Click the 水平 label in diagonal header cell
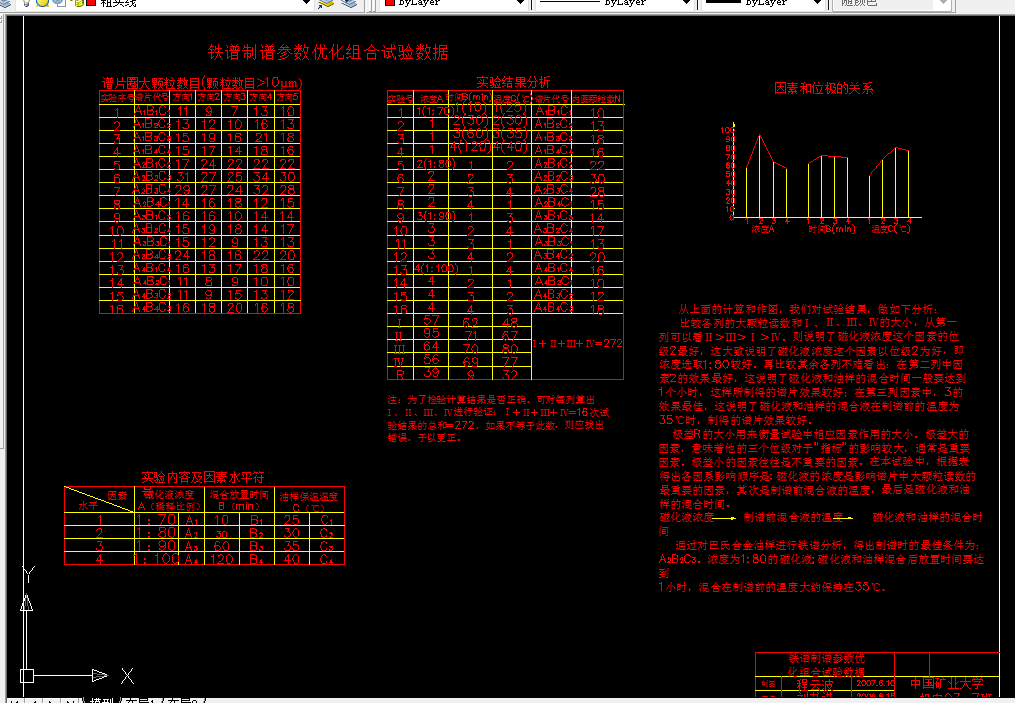This screenshot has height=703, width=1015. [88, 505]
